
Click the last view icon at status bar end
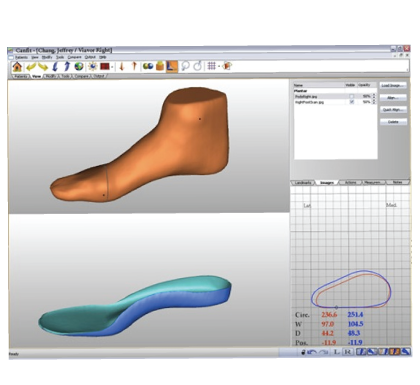click(x=405, y=352)
